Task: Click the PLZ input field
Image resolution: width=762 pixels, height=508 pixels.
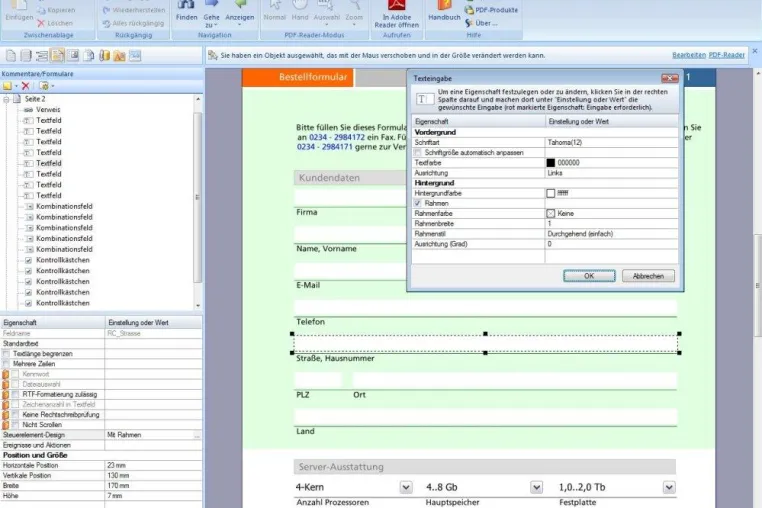Action: click(318, 381)
